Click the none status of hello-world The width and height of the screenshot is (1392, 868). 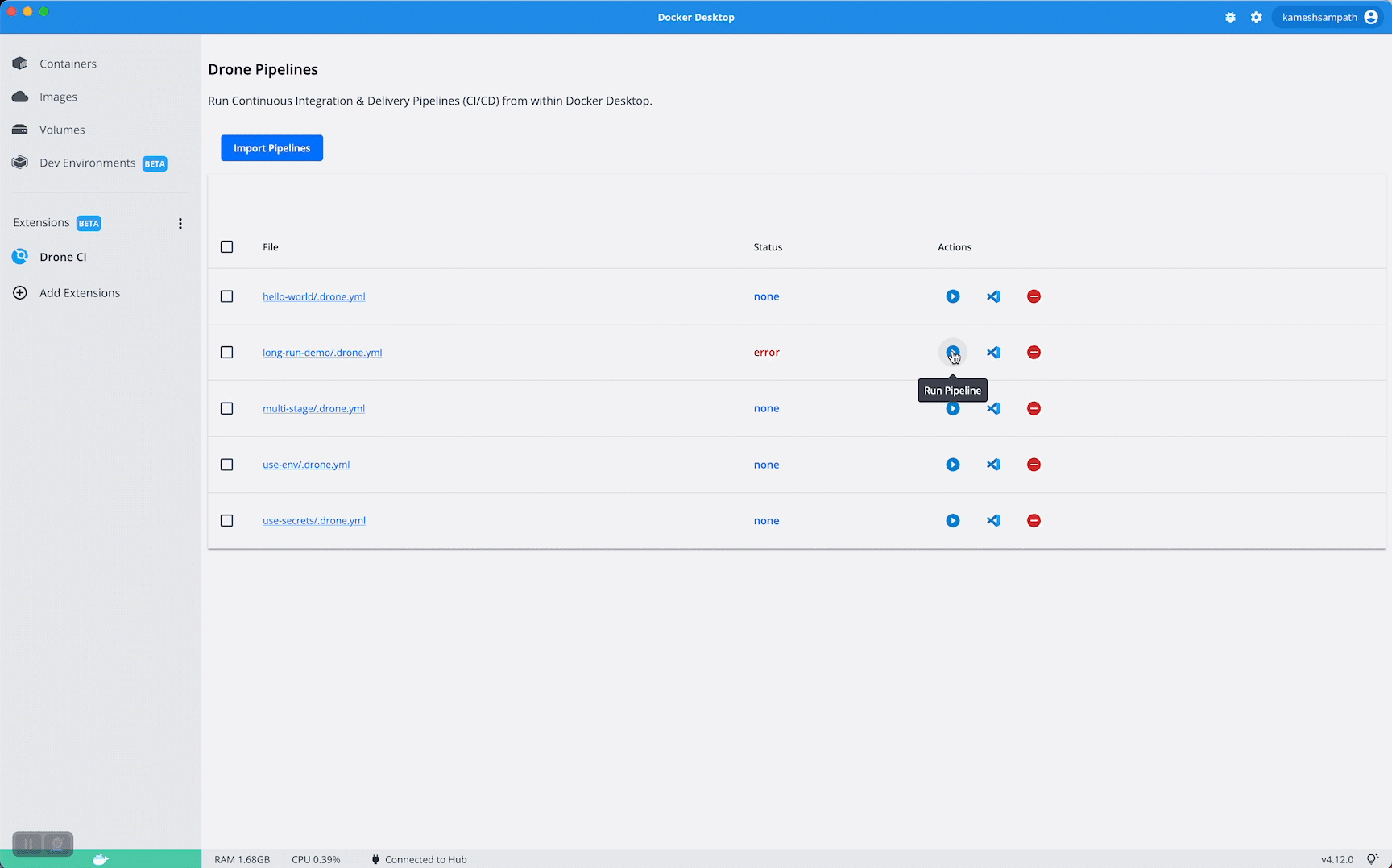[x=766, y=296]
